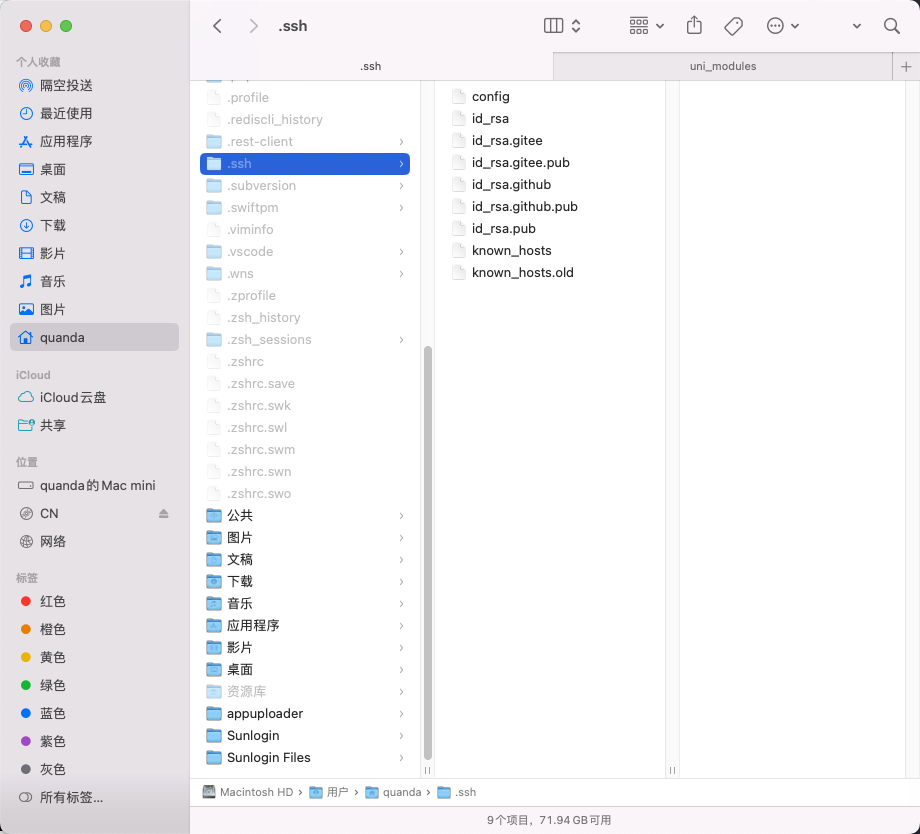Select the Sunlogin folder

(305, 736)
